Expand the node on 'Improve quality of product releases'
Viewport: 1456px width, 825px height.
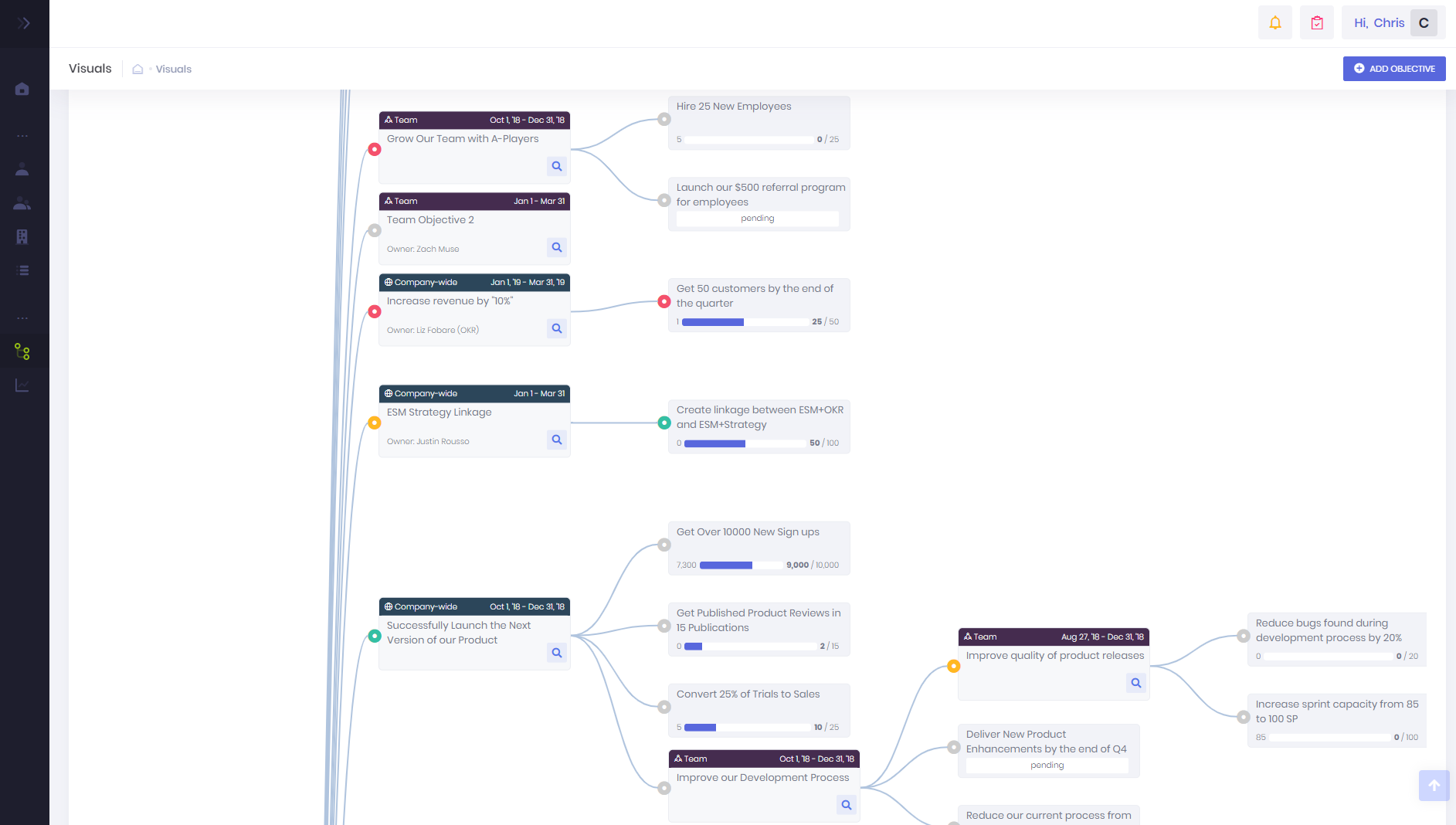pyautogui.click(x=954, y=665)
